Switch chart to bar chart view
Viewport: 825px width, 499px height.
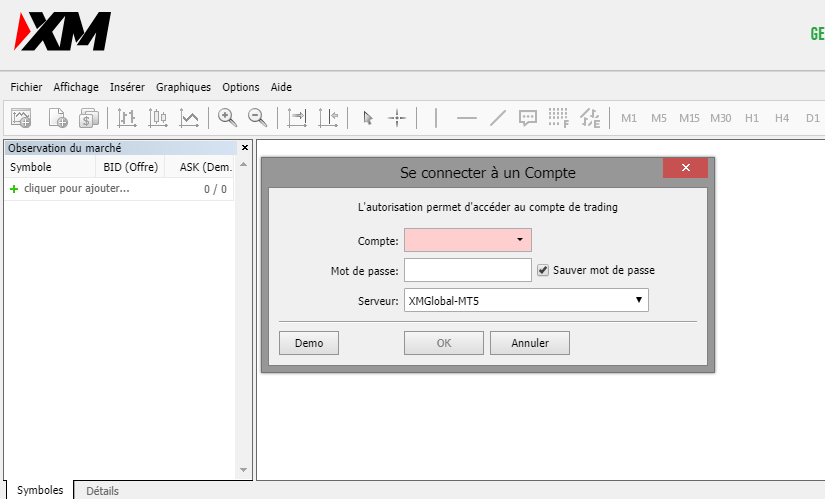tap(127, 118)
